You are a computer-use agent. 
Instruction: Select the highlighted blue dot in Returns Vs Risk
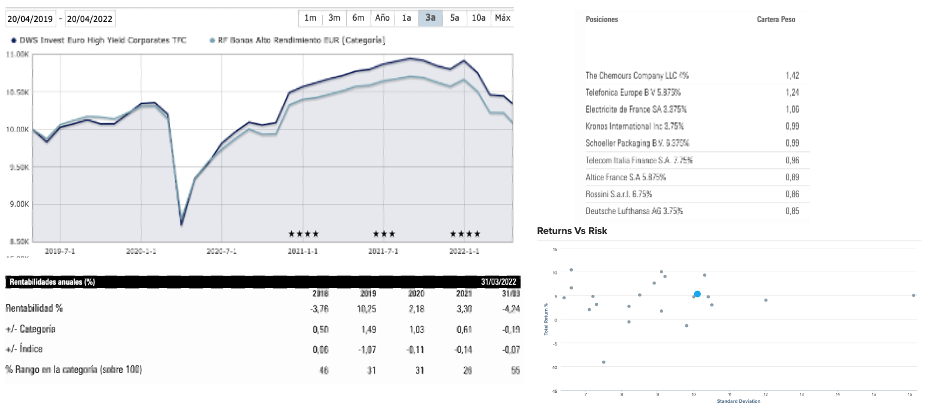[697, 294]
